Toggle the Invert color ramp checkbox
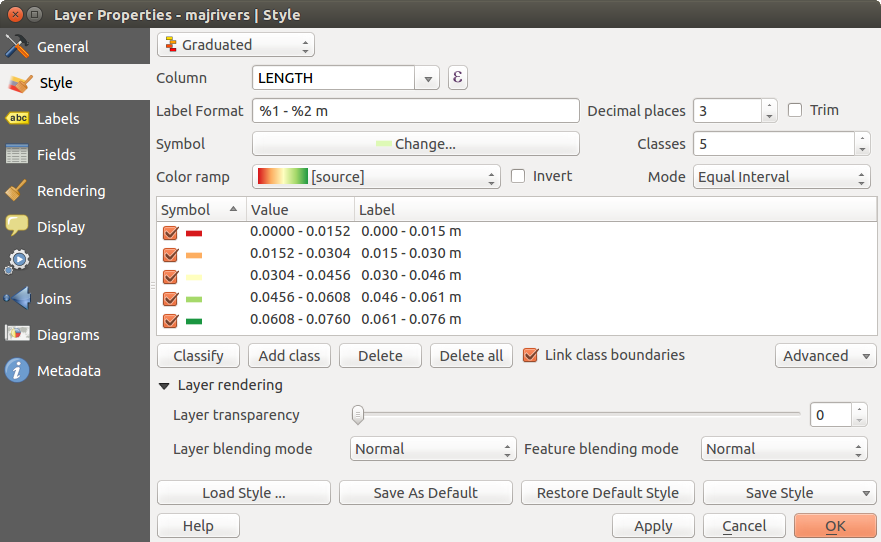This screenshot has height=542, width=881. (x=518, y=177)
